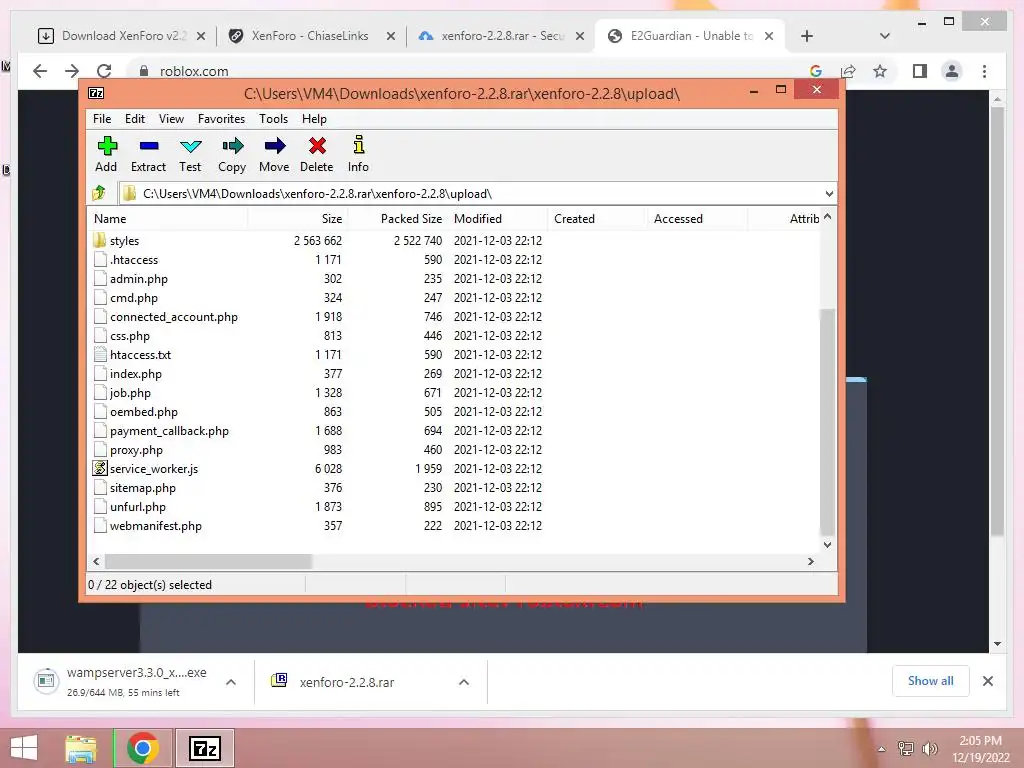This screenshot has width=1024, height=768.
Task: Sort by the Modified column header
Action: pyautogui.click(x=497, y=219)
